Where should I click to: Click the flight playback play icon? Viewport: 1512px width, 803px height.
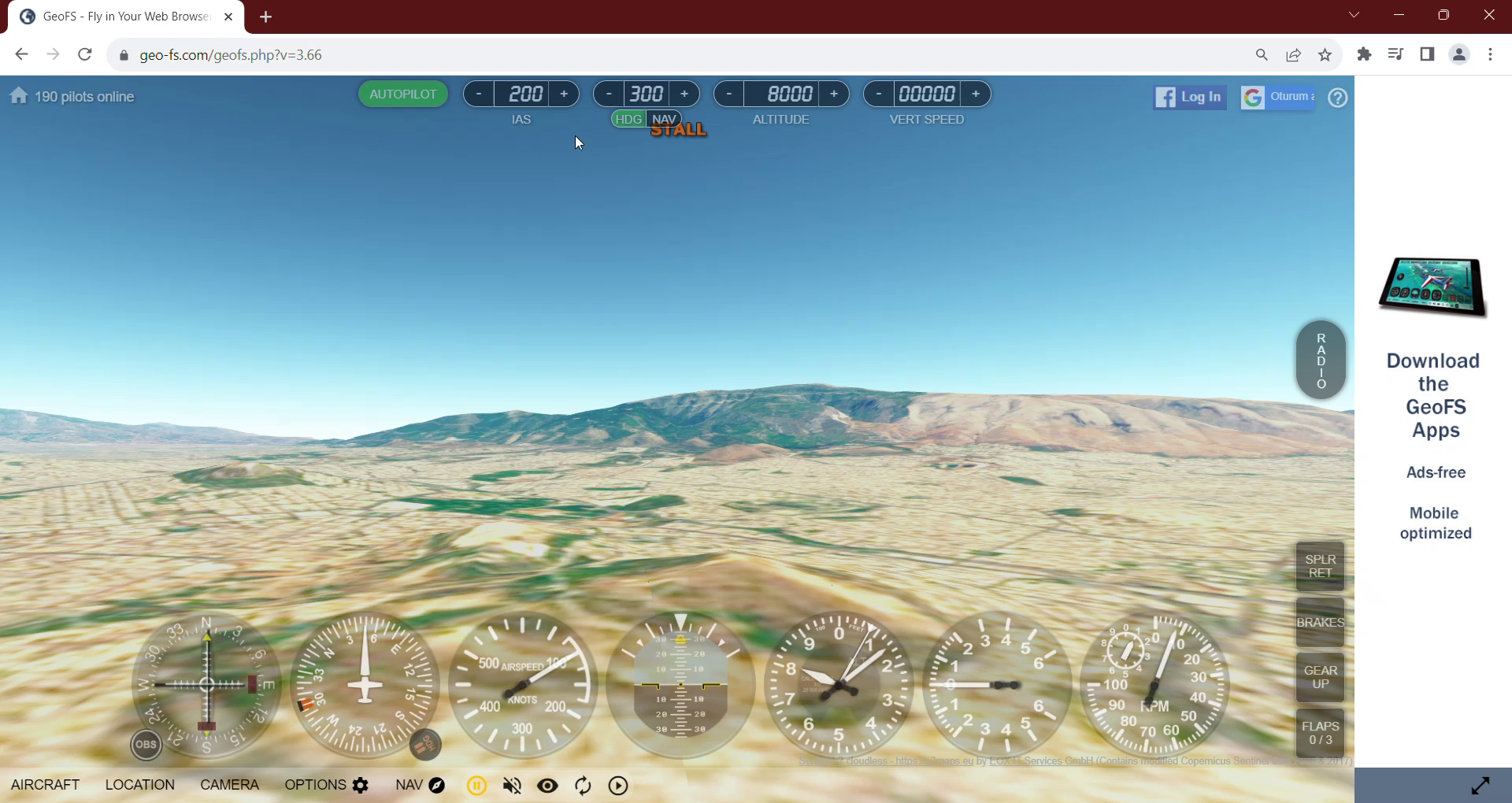pos(618,786)
